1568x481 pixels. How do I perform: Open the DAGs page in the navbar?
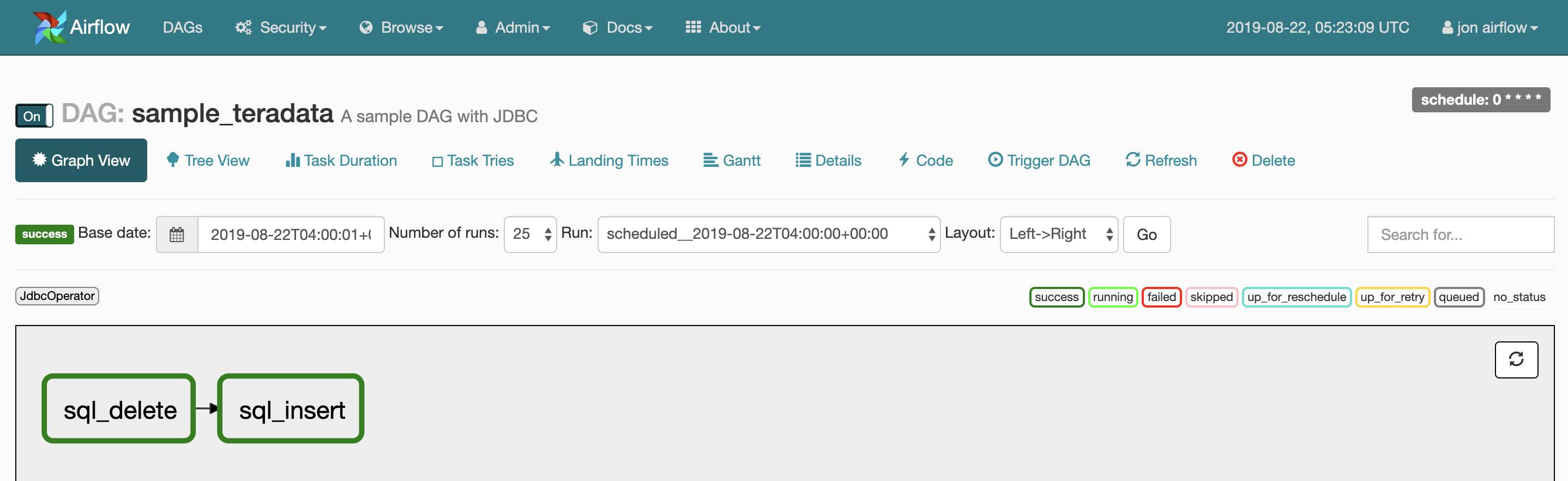tap(183, 27)
